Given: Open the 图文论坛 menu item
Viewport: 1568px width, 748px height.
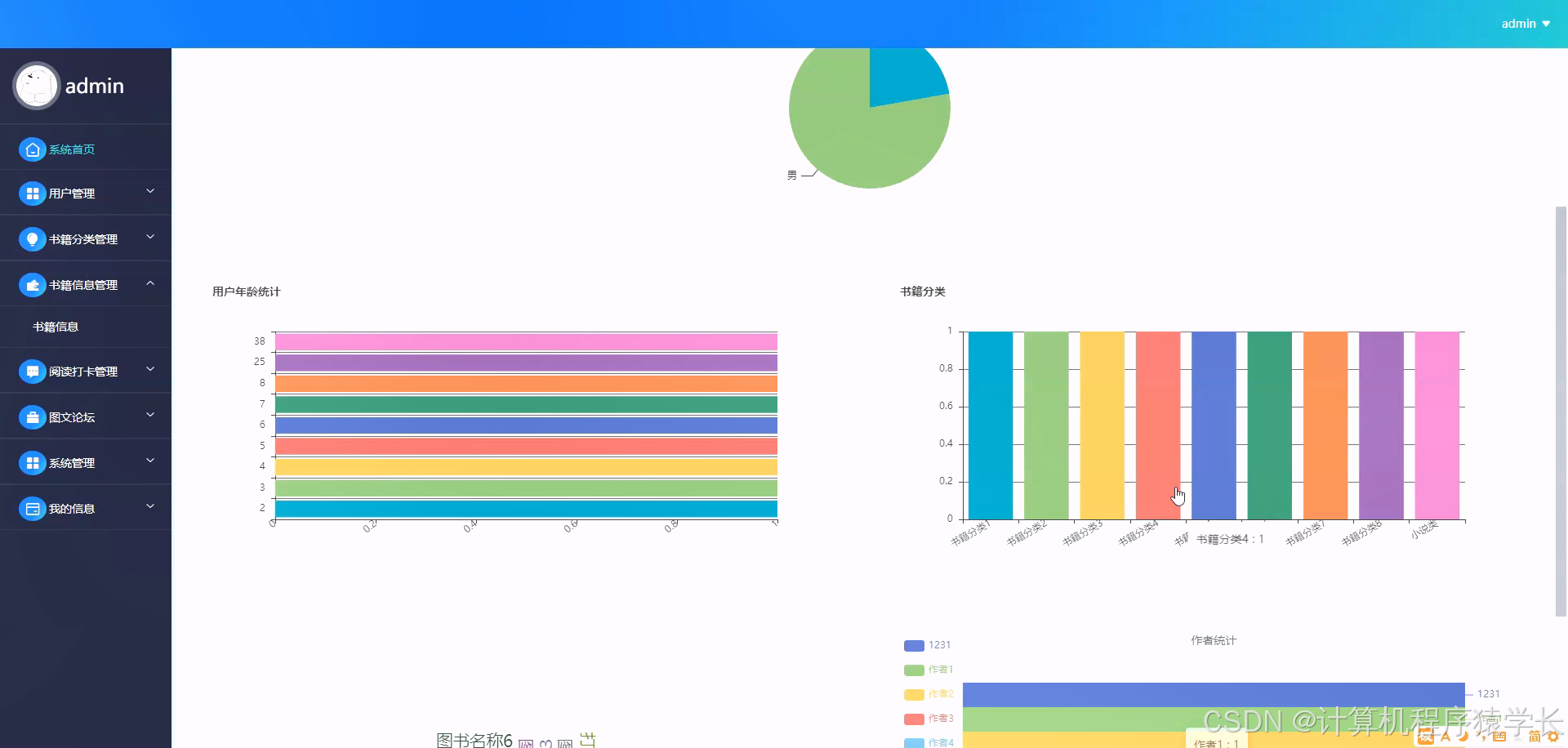Looking at the screenshot, I should point(86,417).
